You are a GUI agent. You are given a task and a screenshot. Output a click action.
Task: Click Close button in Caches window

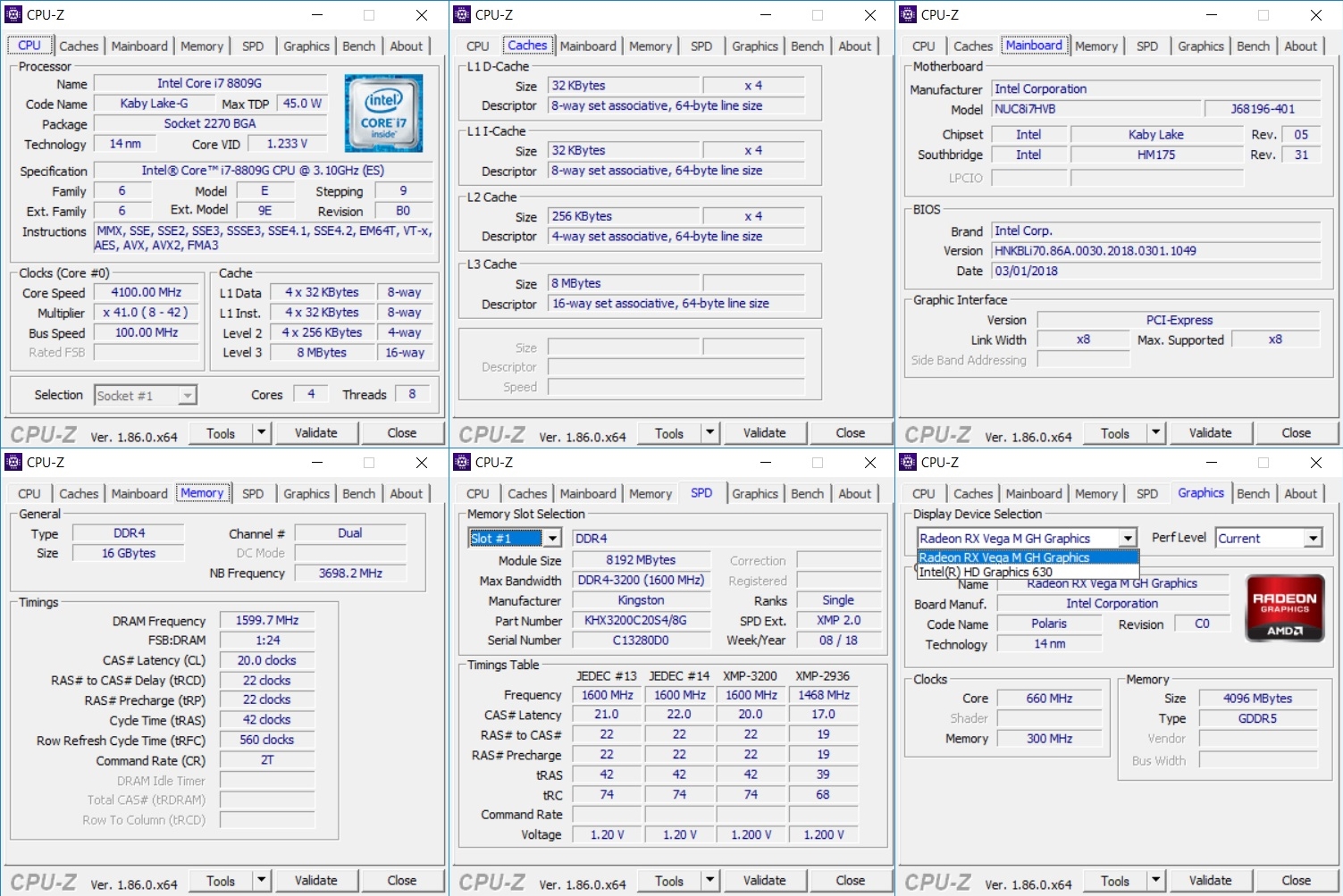point(851,433)
